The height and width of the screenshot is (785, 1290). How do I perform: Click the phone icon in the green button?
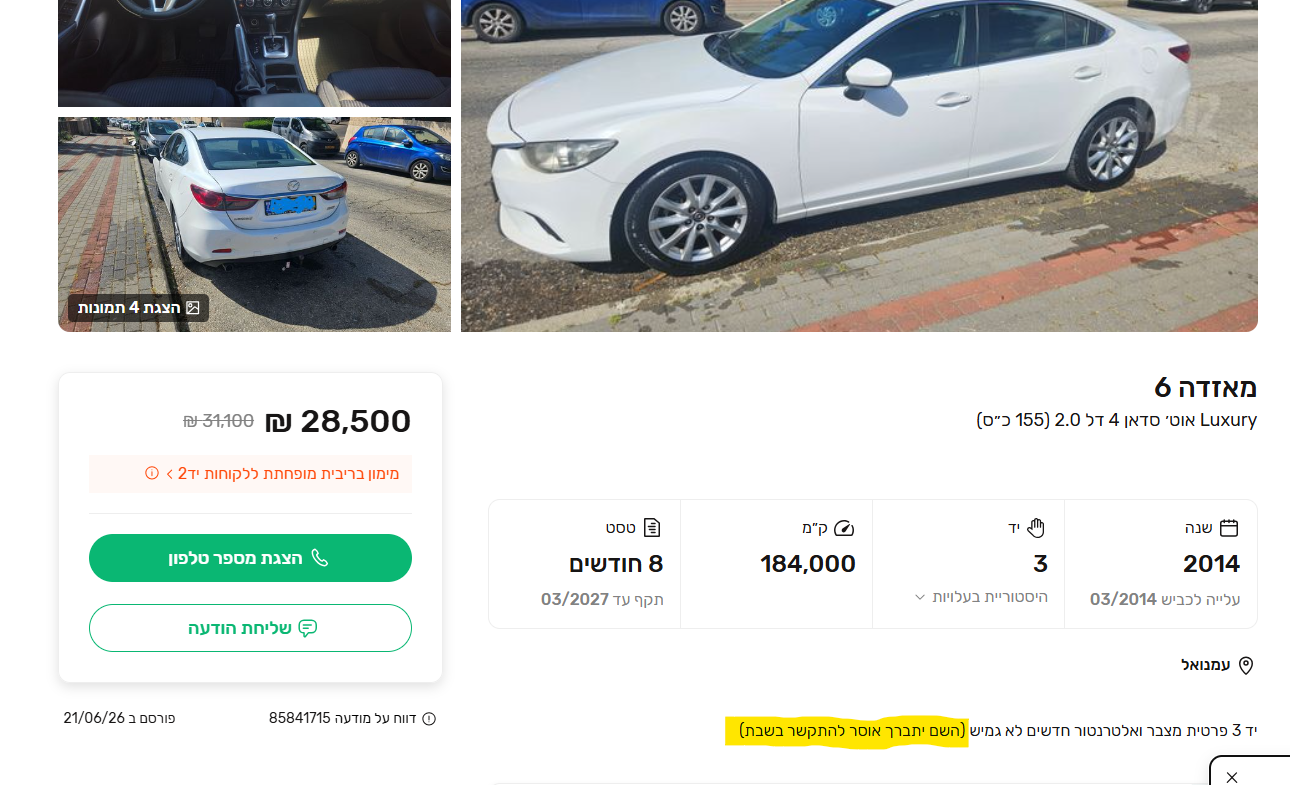click(x=320, y=558)
